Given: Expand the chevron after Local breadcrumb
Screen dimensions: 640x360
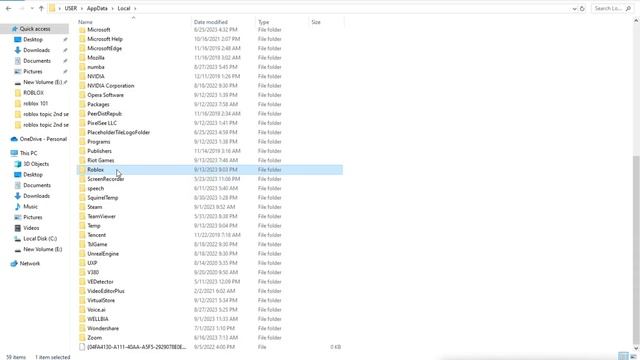Looking at the screenshot, I should (135, 8).
